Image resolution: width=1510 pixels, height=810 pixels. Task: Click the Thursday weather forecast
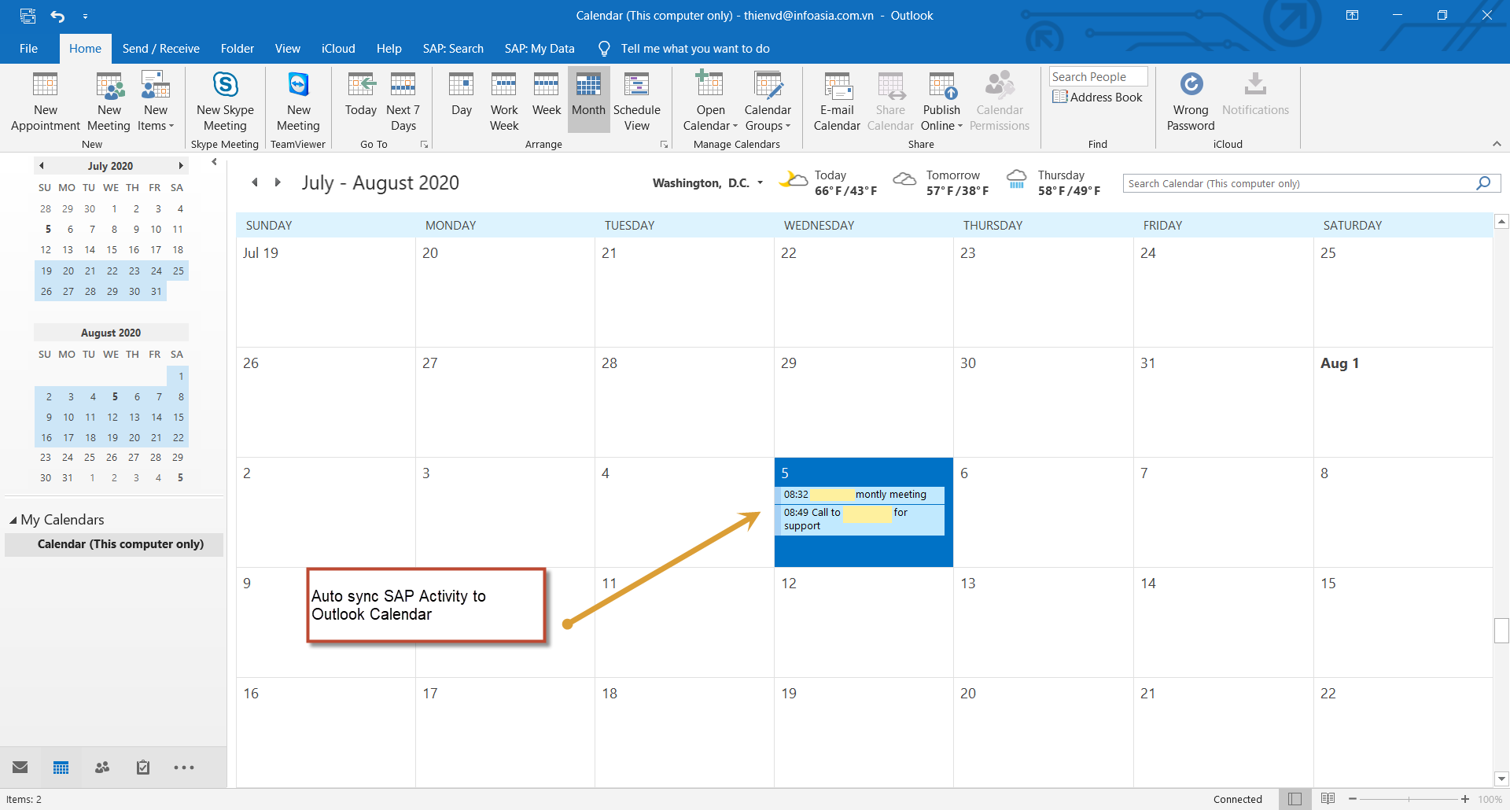[x=1054, y=182]
